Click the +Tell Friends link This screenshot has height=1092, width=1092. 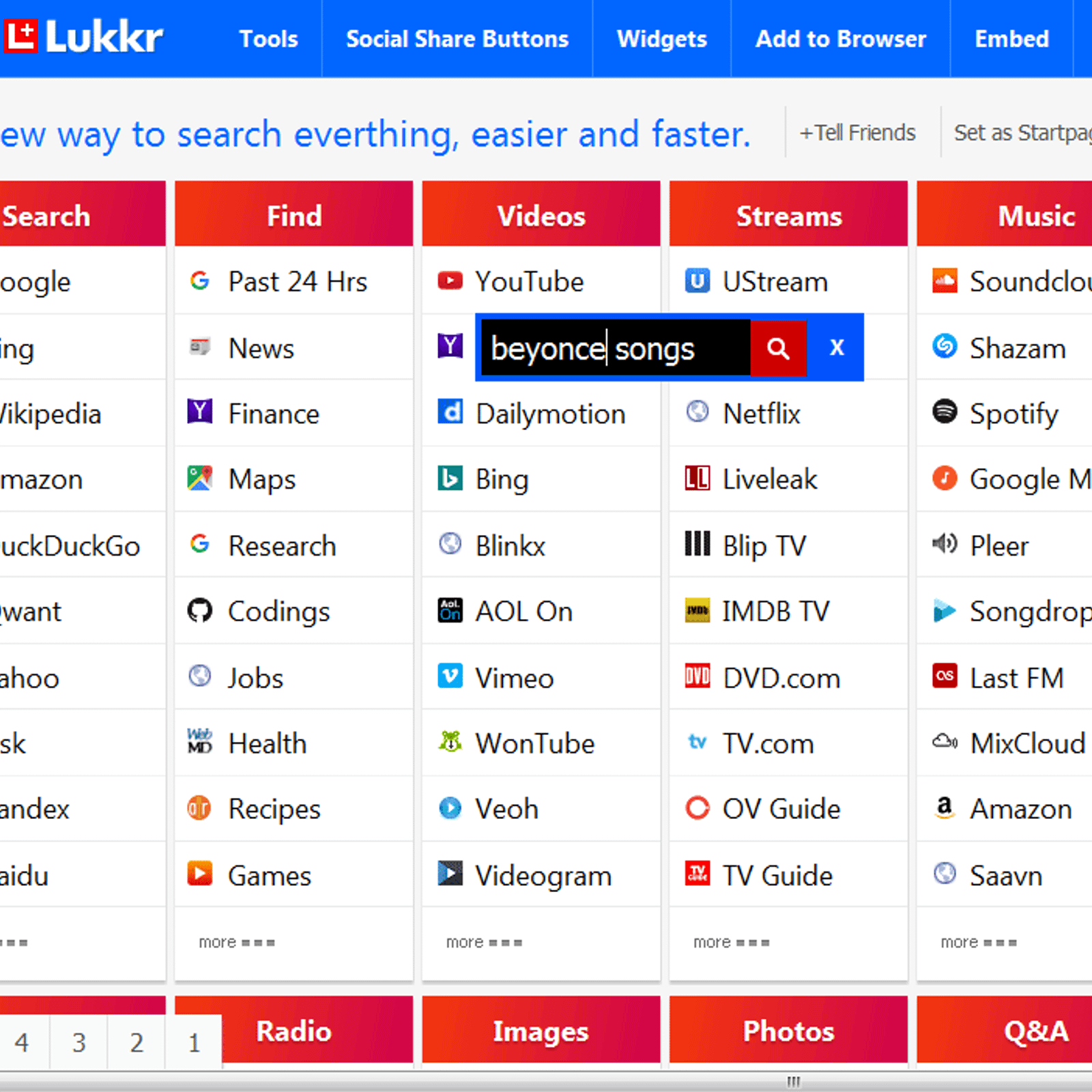pos(858,132)
